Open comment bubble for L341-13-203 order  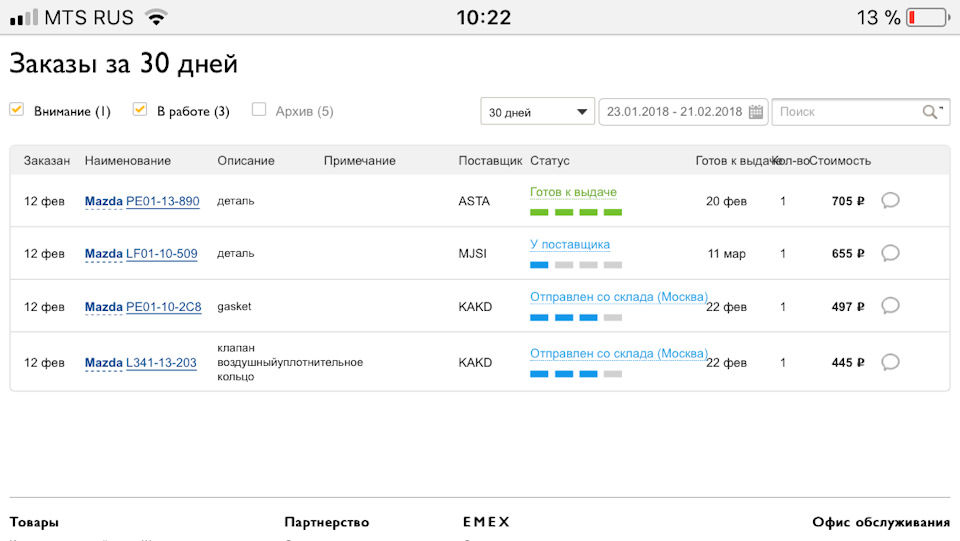(x=890, y=362)
